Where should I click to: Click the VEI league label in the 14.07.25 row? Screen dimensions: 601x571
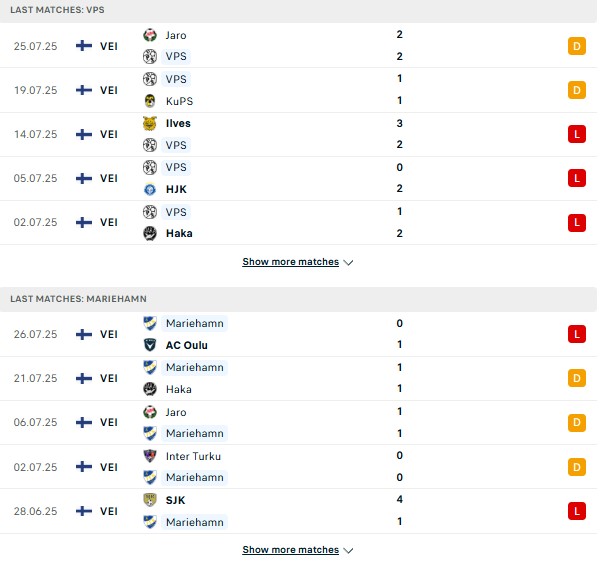tap(109, 135)
